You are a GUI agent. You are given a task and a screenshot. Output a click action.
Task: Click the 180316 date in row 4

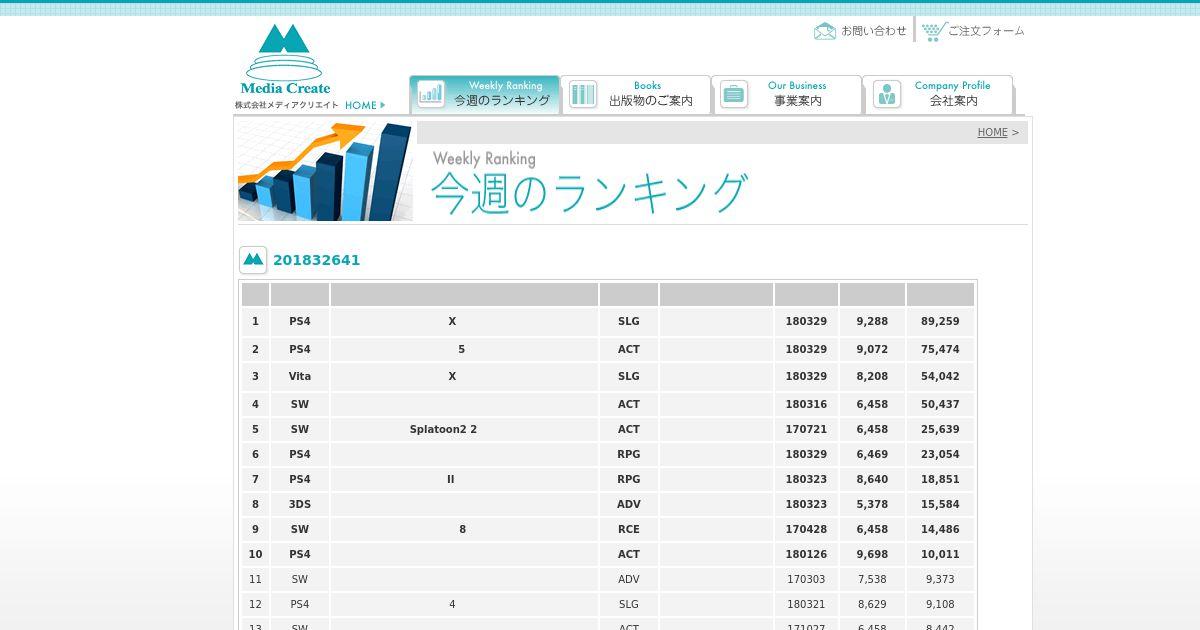click(806, 404)
